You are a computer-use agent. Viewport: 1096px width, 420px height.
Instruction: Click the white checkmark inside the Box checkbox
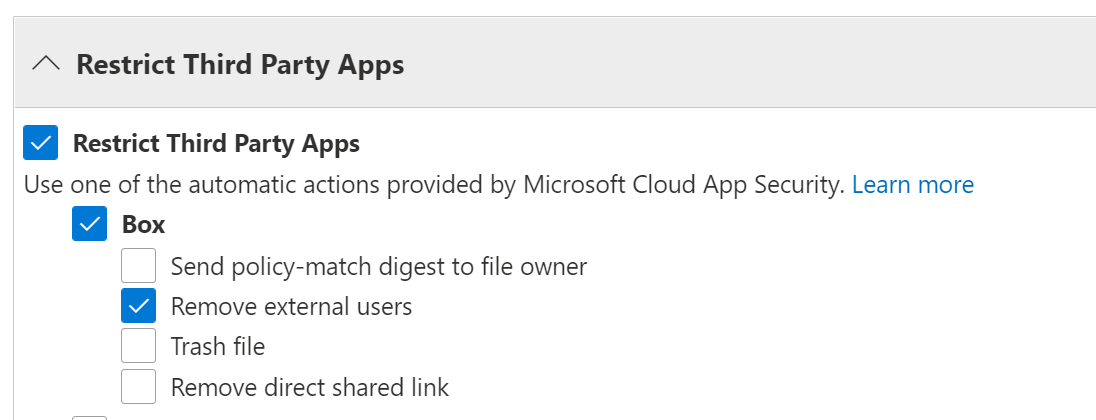(x=89, y=224)
